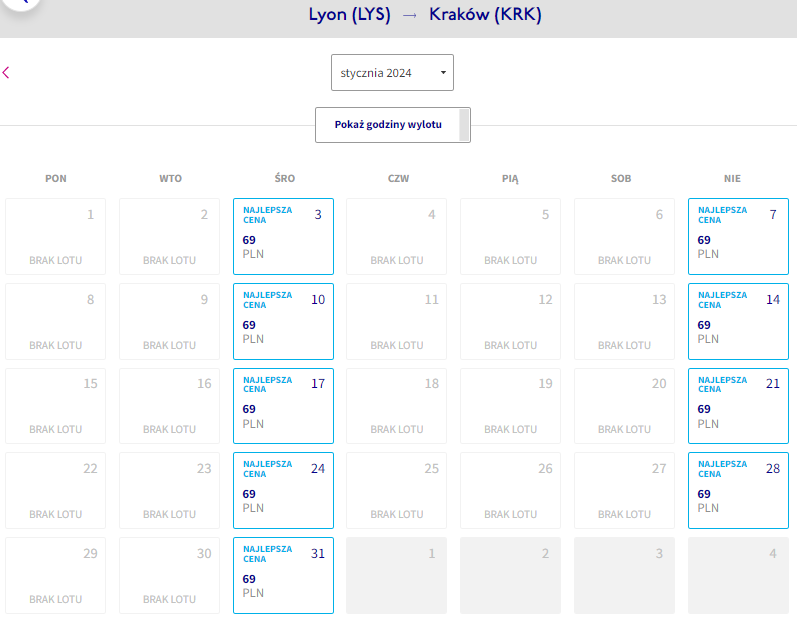Click the partially visible round icon at top left
The width and height of the screenshot is (797, 619).
[22, 4]
